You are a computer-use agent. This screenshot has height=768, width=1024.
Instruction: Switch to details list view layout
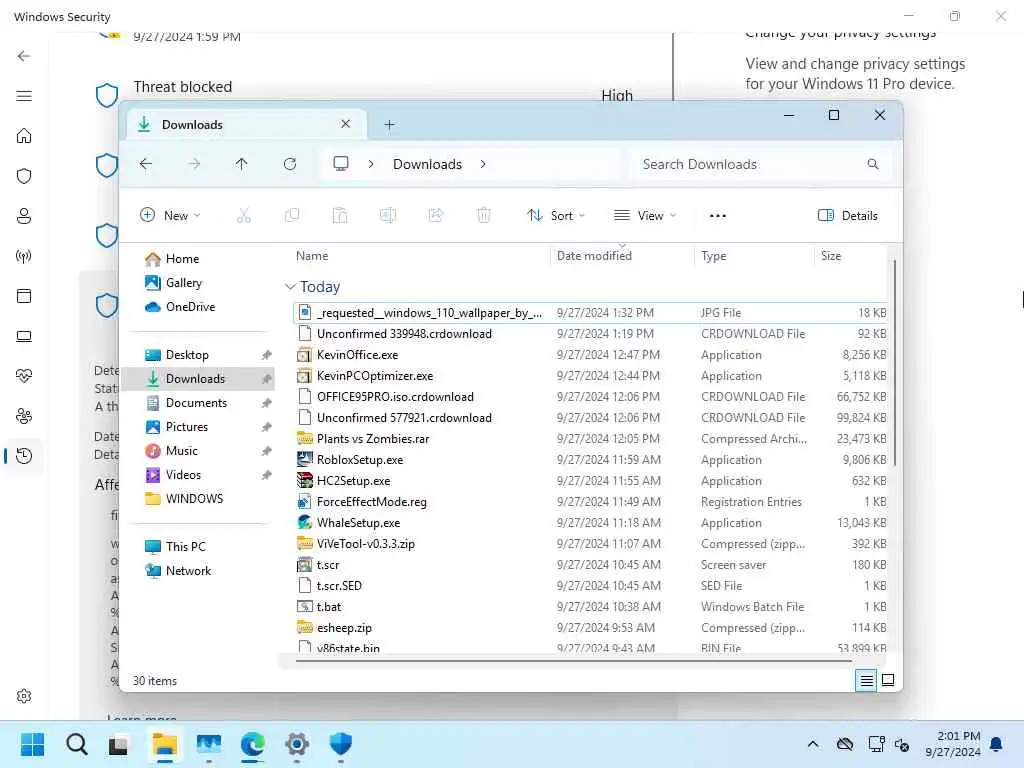[866, 680]
